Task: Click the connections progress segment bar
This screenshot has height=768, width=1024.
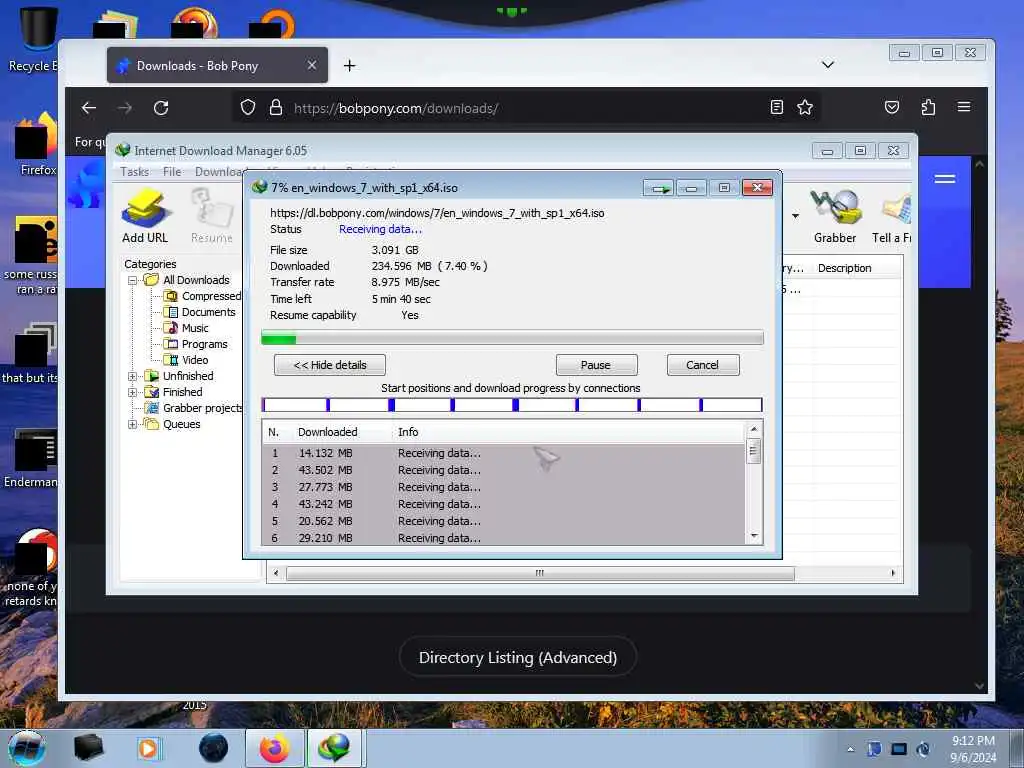Action: click(x=512, y=405)
